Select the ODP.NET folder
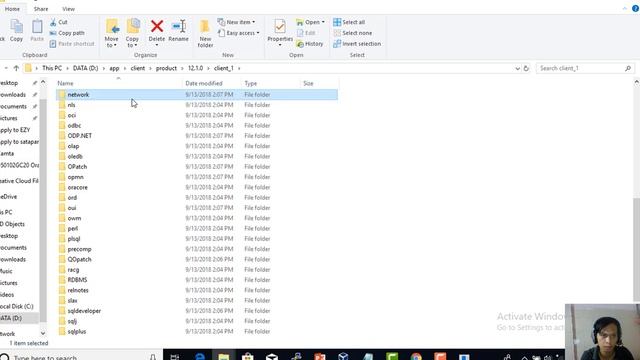Image resolution: width=640 pixels, height=360 pixels. [x=80, y=136]
